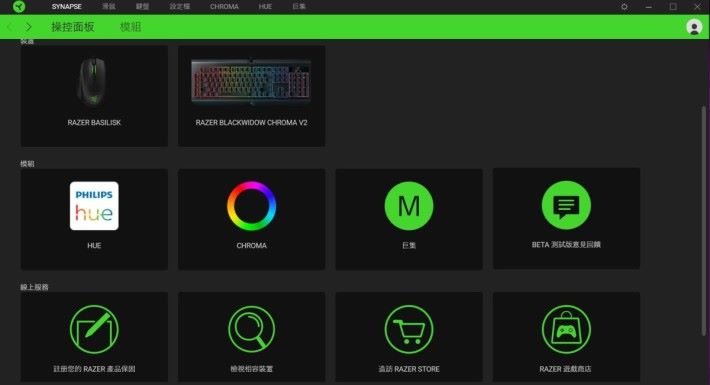
Task: Open the 模組 sub-tab in green bar
Action: click(130, 27)
